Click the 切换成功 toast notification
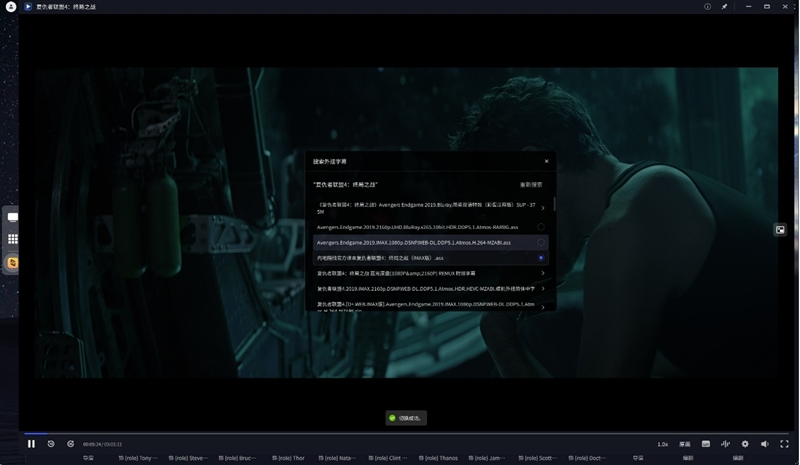 [x=406, y=418]
